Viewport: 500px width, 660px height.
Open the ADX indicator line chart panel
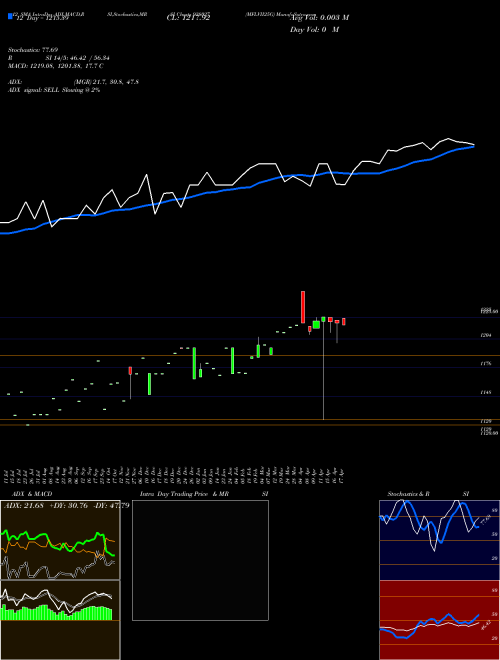tap(60, 540)
